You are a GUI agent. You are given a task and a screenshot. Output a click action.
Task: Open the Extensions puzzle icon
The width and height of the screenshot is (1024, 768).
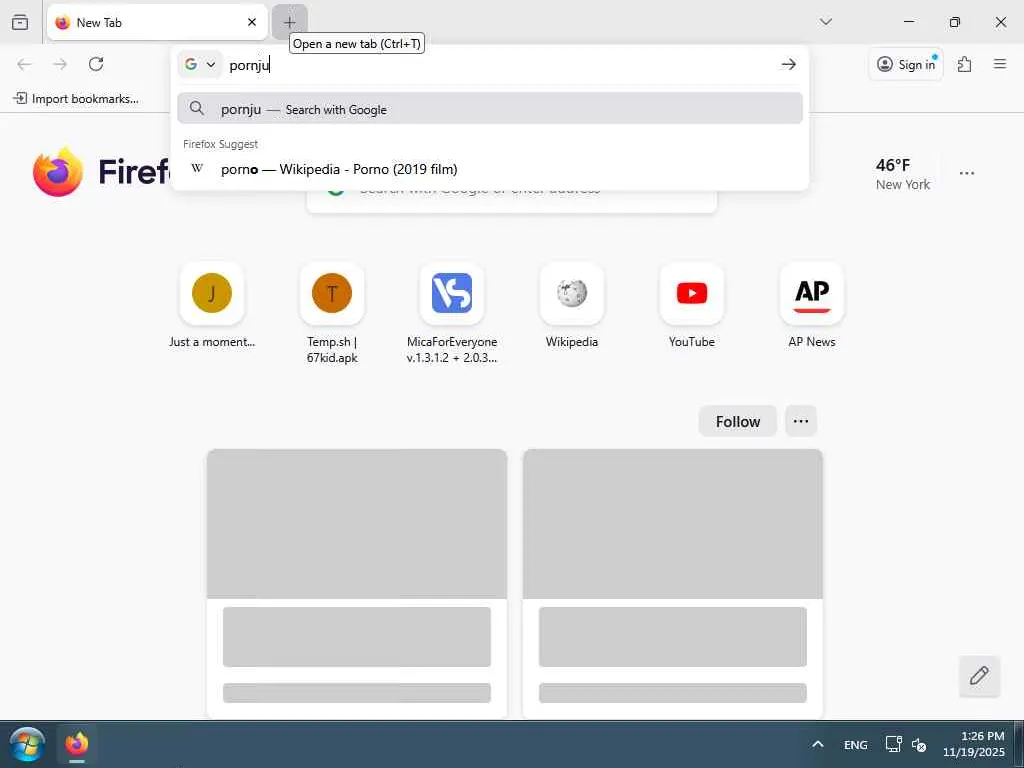964,64
